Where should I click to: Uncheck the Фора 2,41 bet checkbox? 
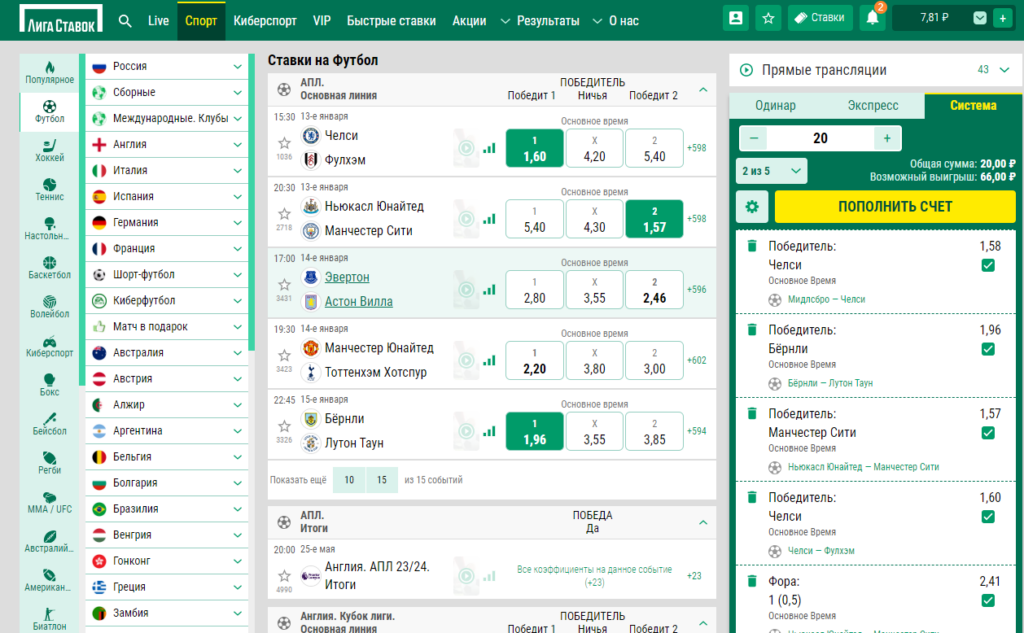tap(988, 600)
